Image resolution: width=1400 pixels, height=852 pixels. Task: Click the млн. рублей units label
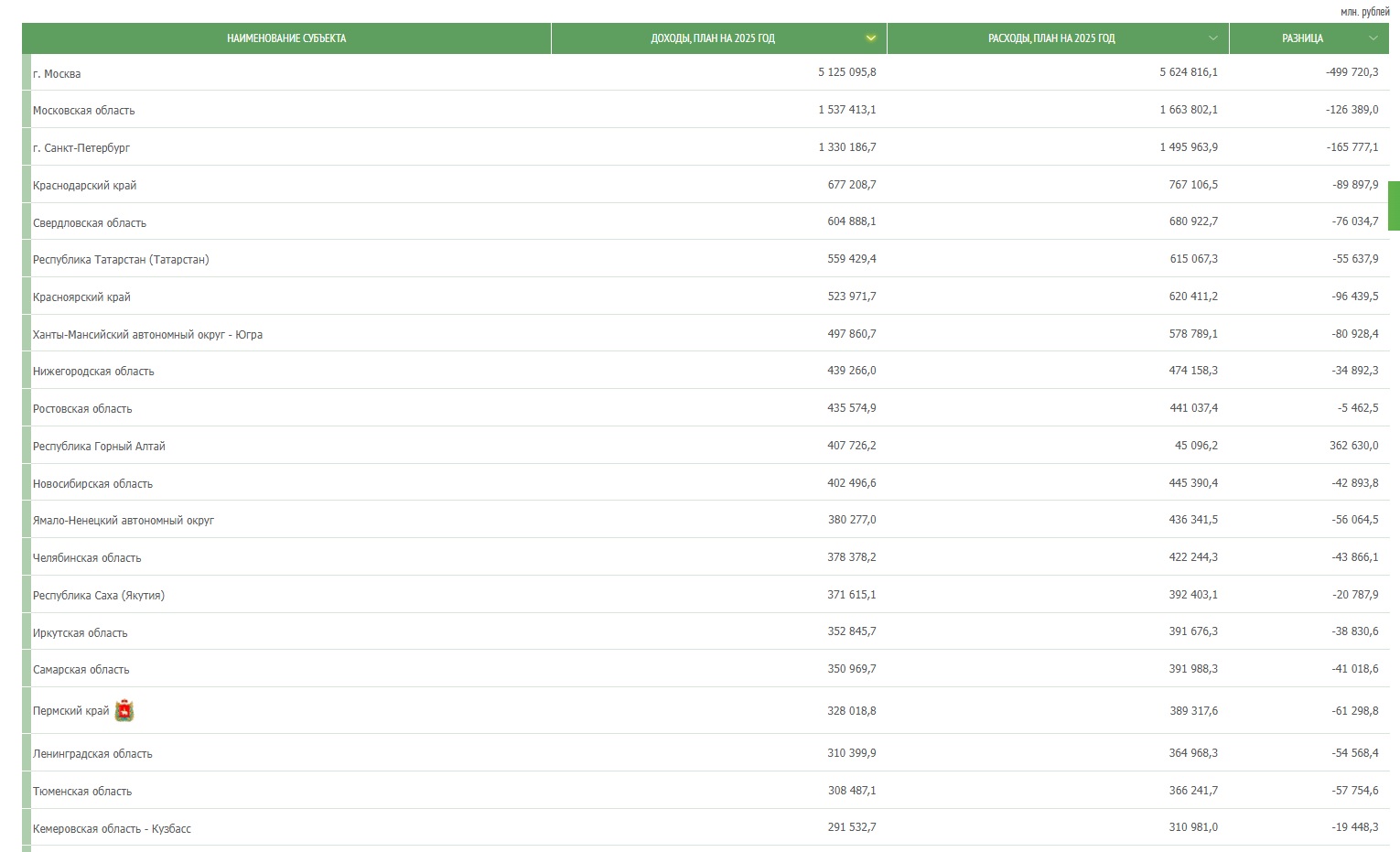(x=1364, y=12)
